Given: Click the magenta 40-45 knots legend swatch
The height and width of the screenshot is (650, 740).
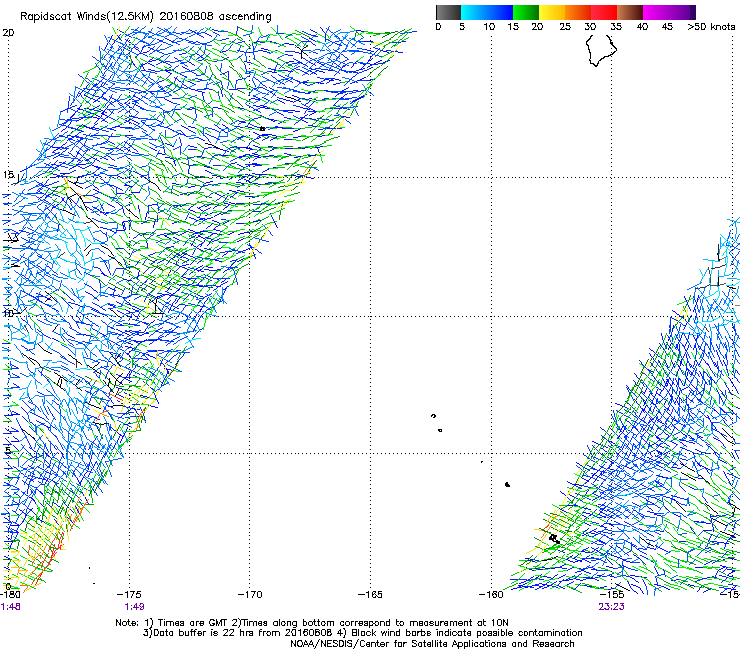Looking at the screenshot, I should (x=656, y=12).
